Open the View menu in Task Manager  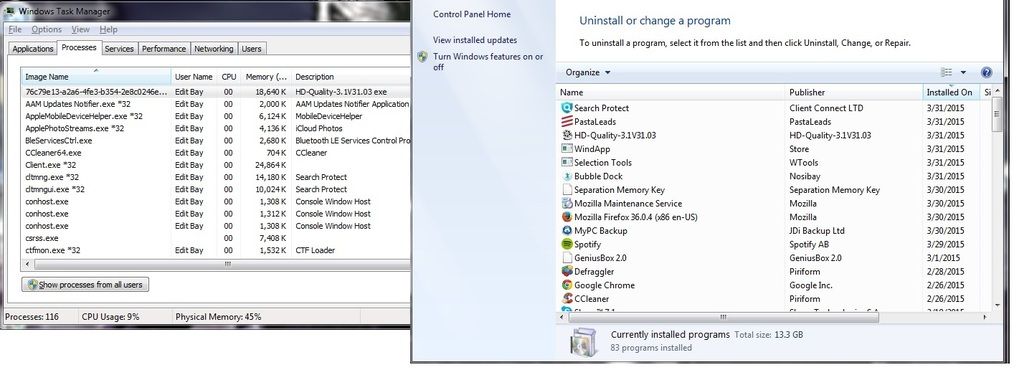coord(80,29)
